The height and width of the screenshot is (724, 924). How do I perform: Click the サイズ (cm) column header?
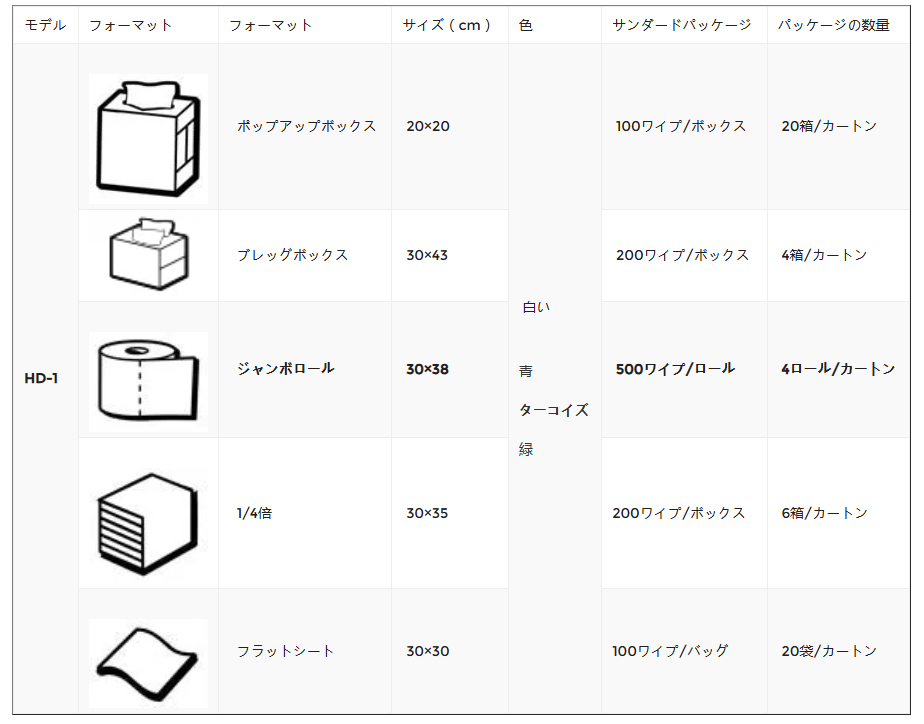coord(446,25)
